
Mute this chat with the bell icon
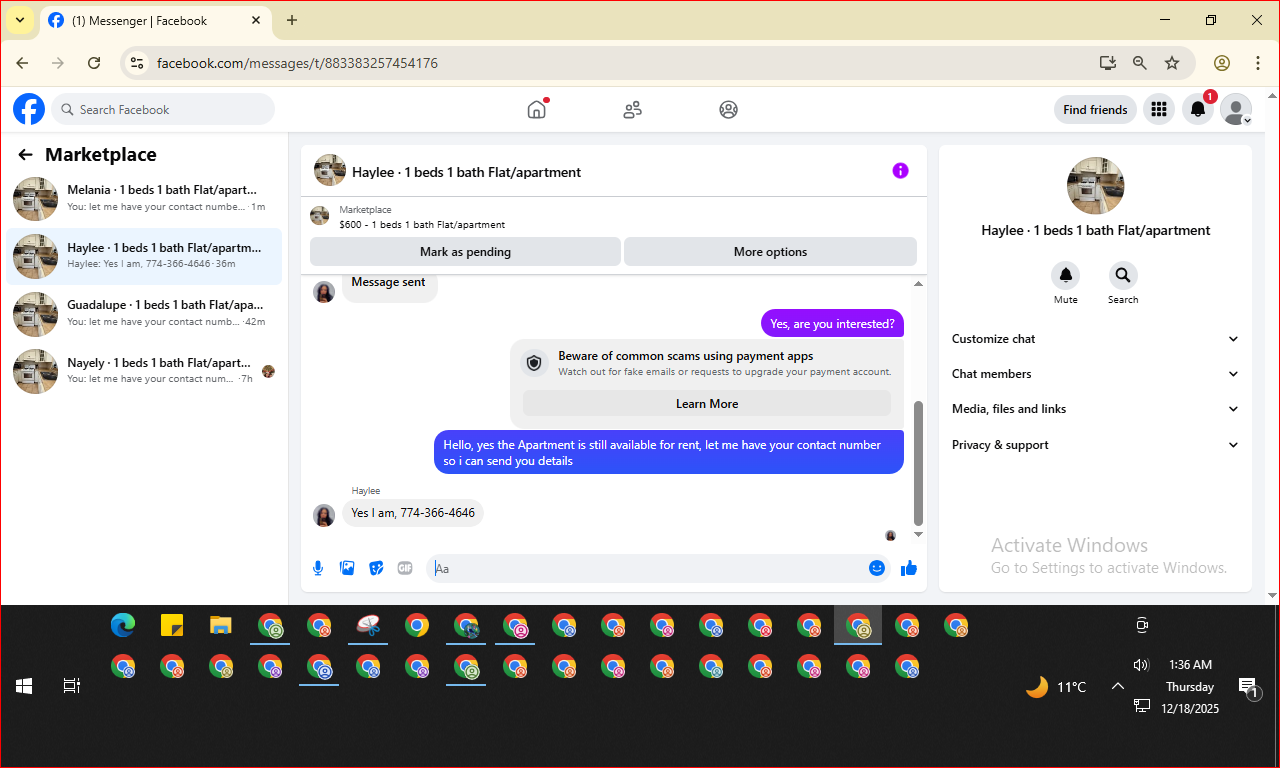pos(1066,275)
